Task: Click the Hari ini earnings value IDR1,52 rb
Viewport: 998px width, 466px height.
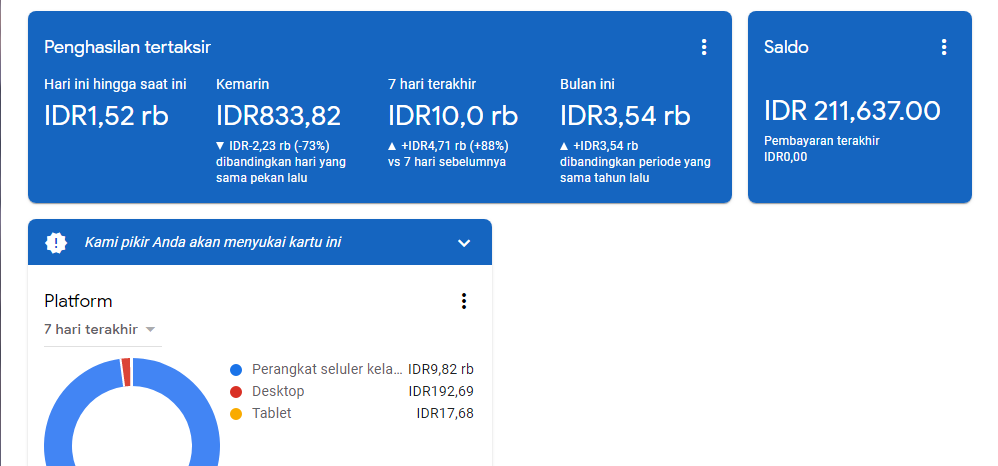Action: pyautogui.click(x=107, y=116)
